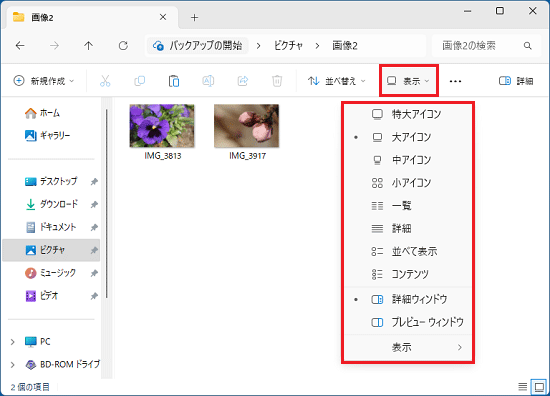
Task: Select 一覧 list view option
Action: tap(408, 206)
